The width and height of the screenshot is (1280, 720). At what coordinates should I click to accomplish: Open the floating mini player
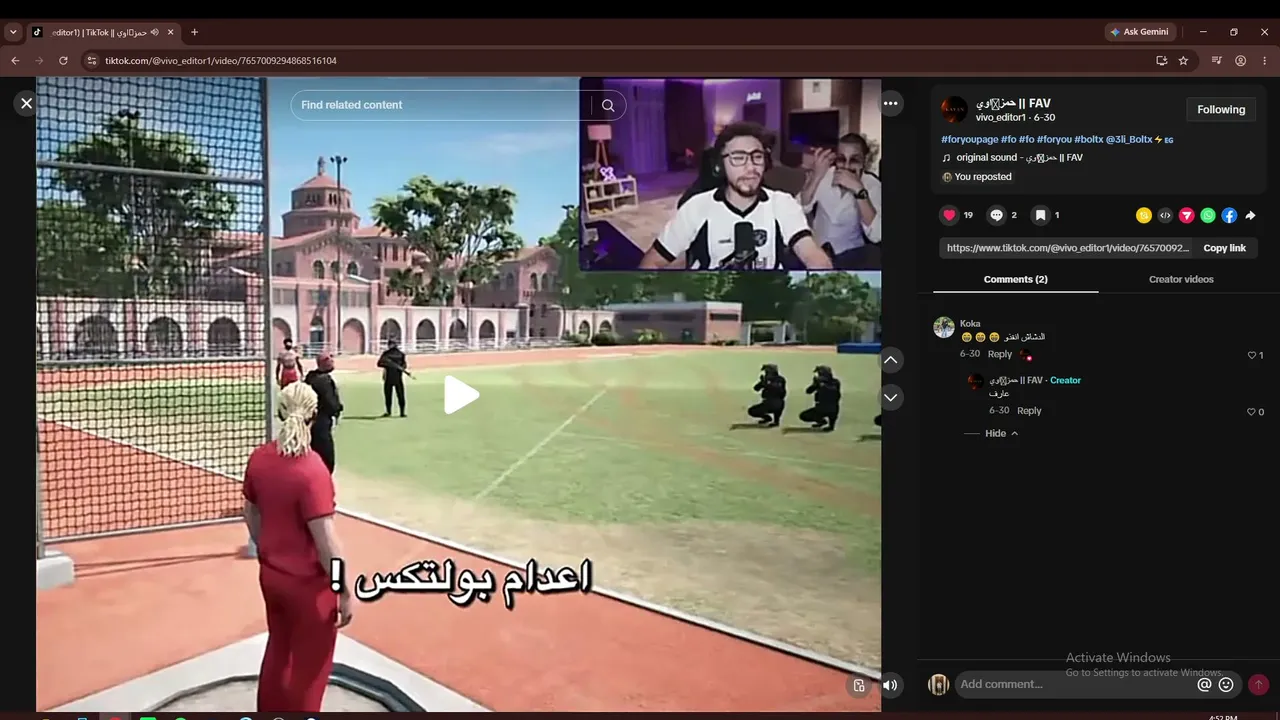point(859,685)
